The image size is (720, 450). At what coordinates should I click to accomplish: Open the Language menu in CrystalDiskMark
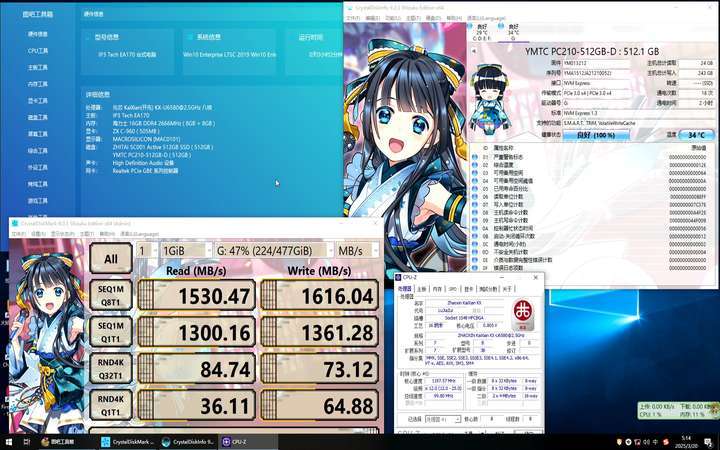click(140, 234)
